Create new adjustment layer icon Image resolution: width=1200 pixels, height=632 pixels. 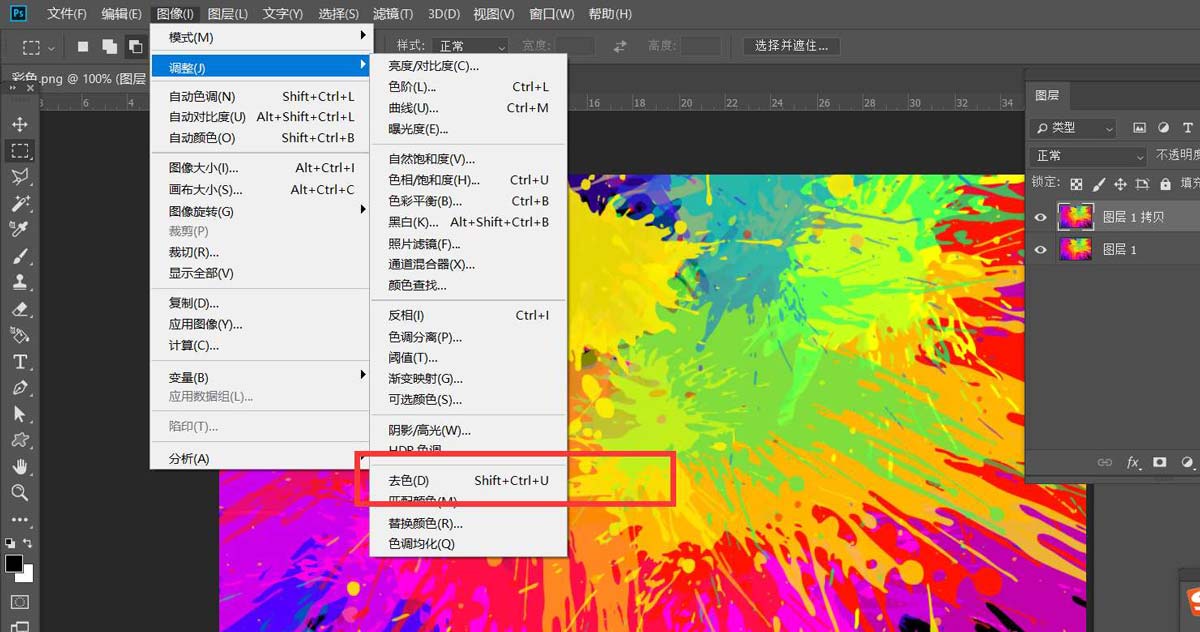click(1187, 463)
